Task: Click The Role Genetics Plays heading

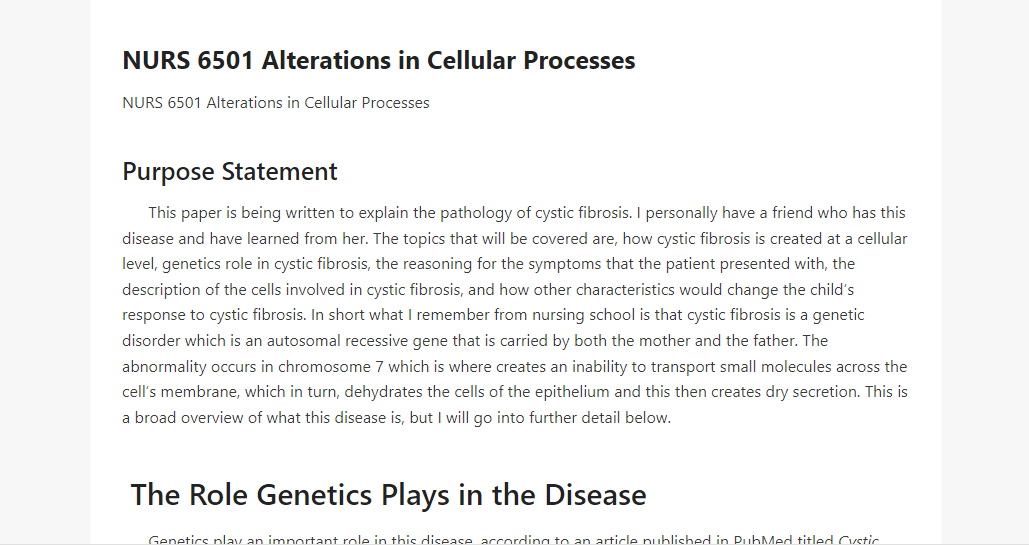Action: (x=388, y=495)
